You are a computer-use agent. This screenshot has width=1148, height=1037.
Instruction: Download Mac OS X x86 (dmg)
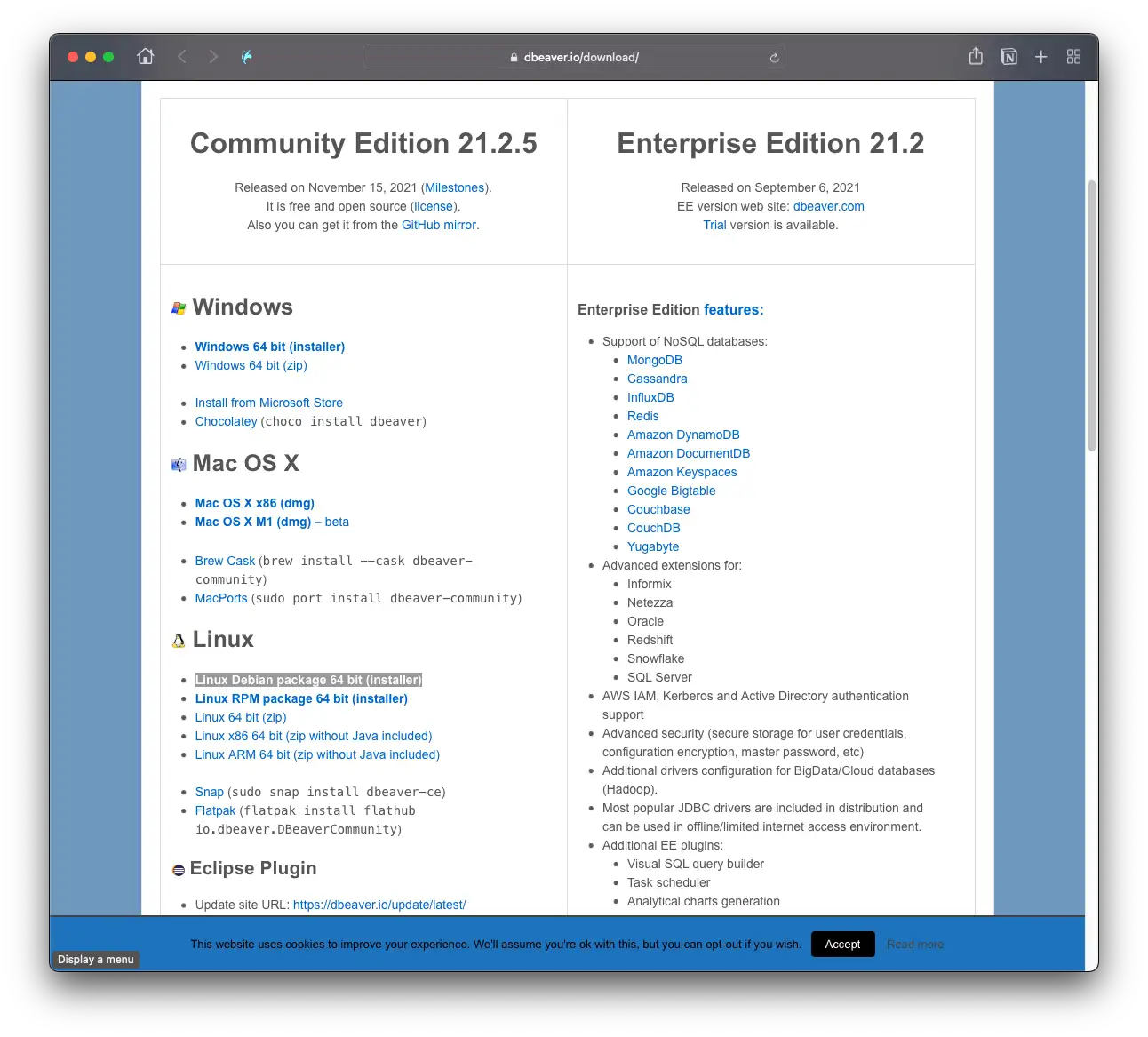[x=255, y=503]
